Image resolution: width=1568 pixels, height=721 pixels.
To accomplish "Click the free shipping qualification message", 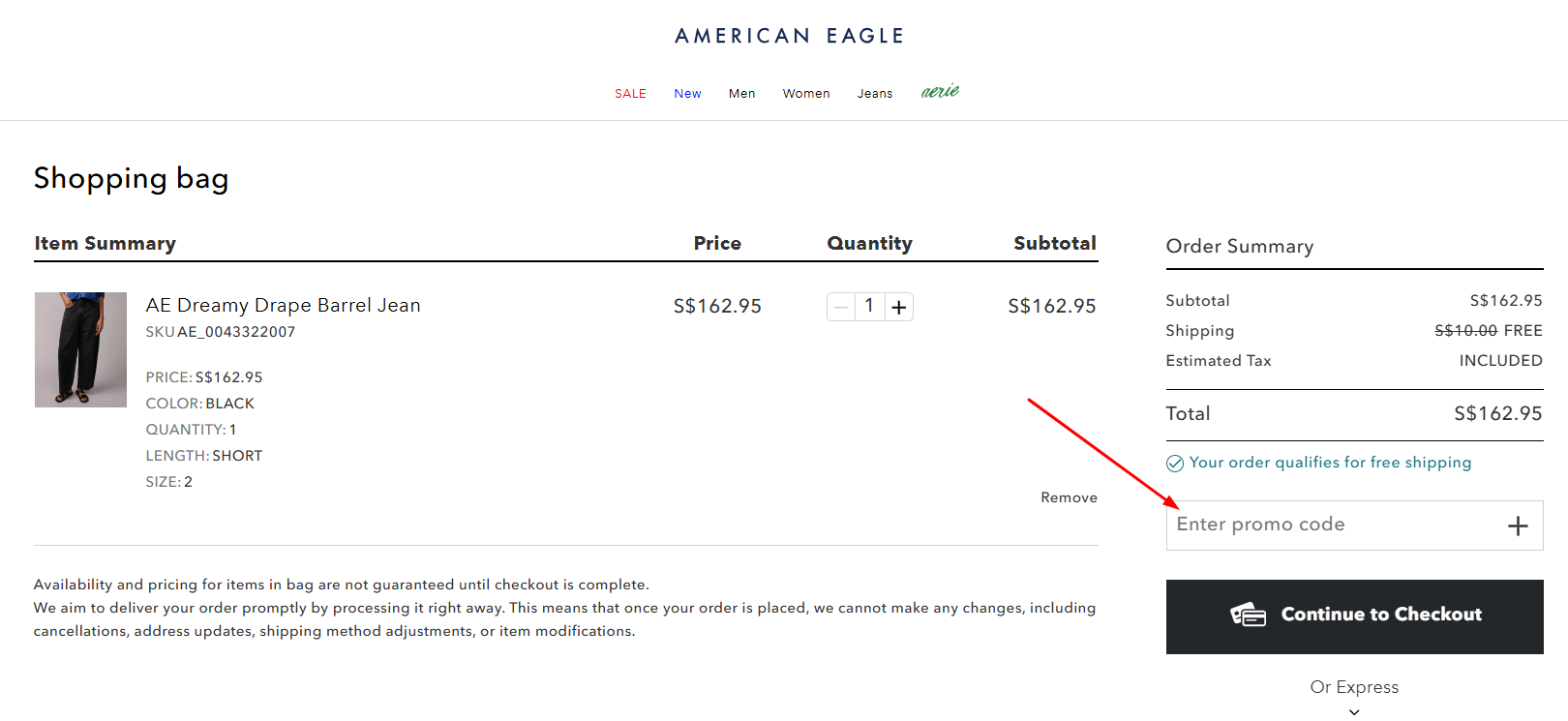I will [x=1330, y=463].
